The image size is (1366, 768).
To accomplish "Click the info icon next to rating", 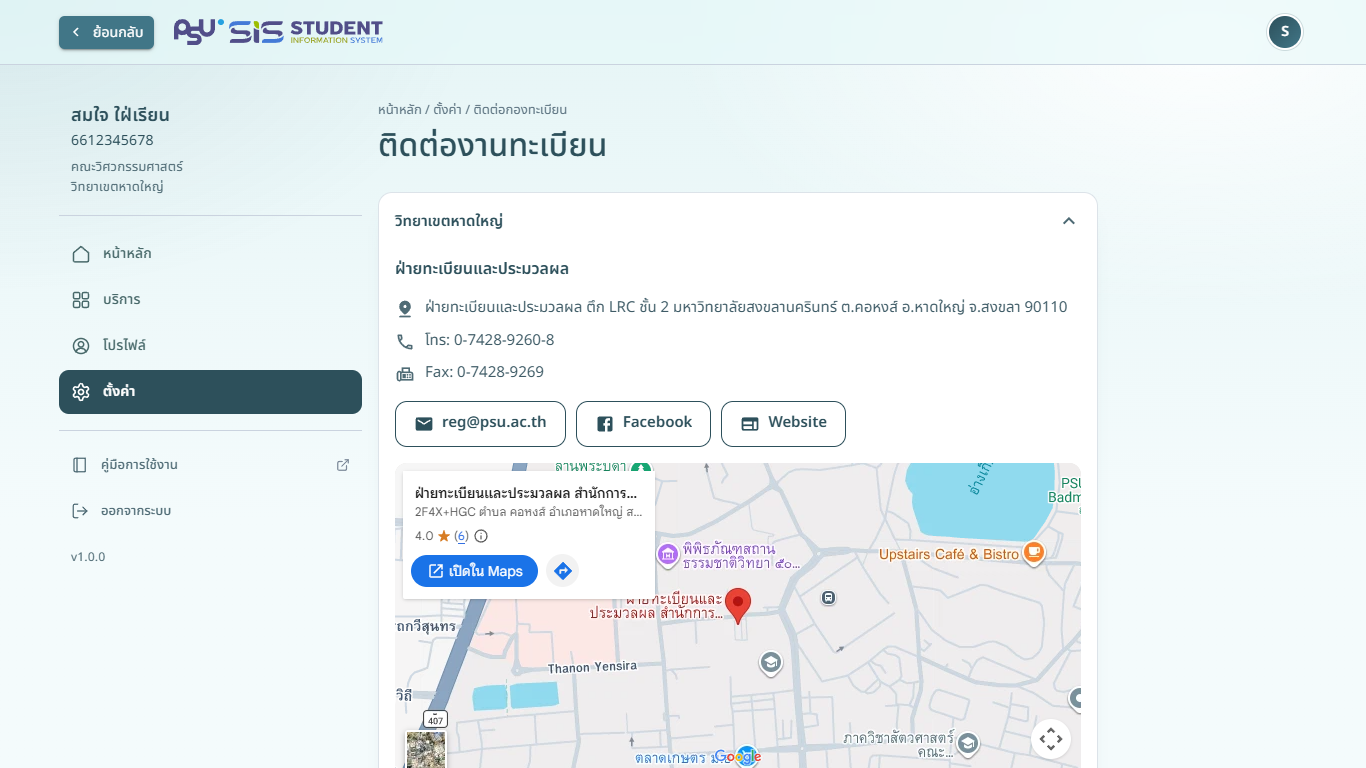I will (481, 536).
